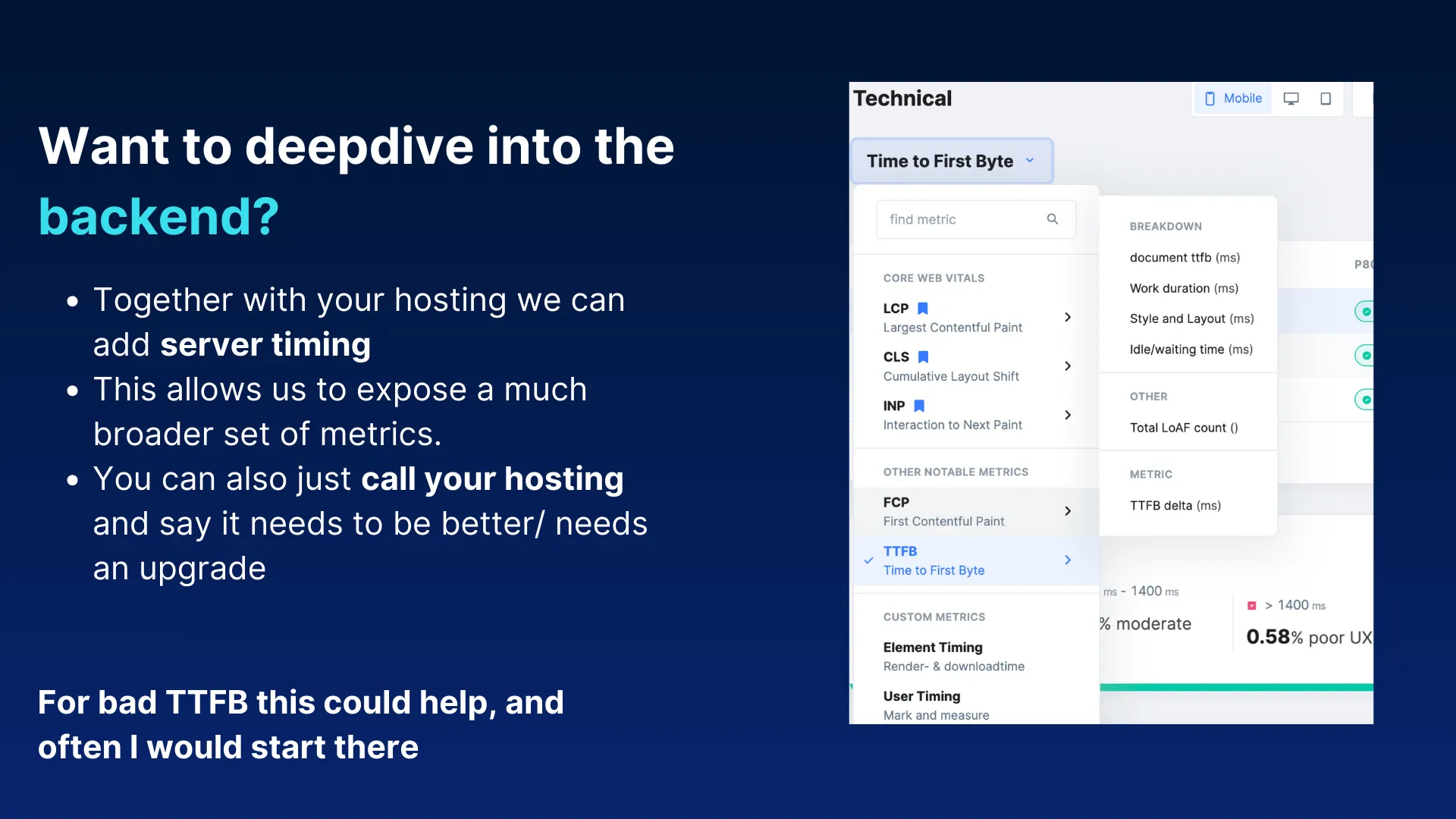Click the search magnifier icon
Image resolution: width=1456 pixels, height=819 pixels.
(x=1053, y=219)
